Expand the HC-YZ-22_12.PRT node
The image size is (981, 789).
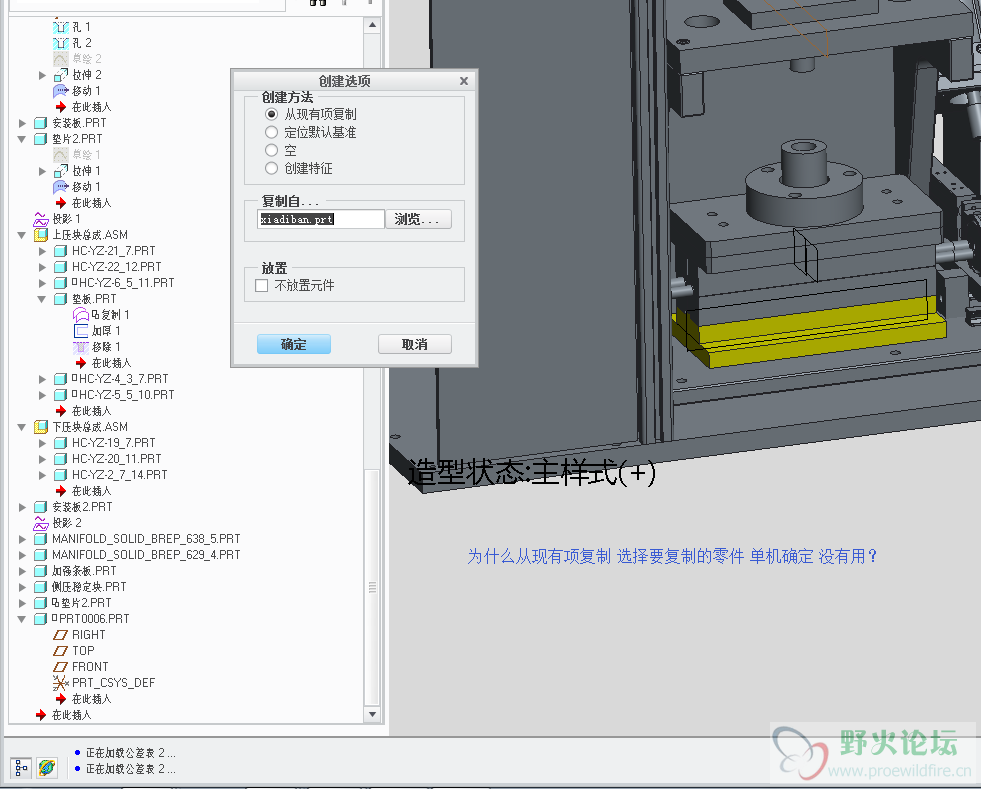pyautogui.click(x=42, y=267)
